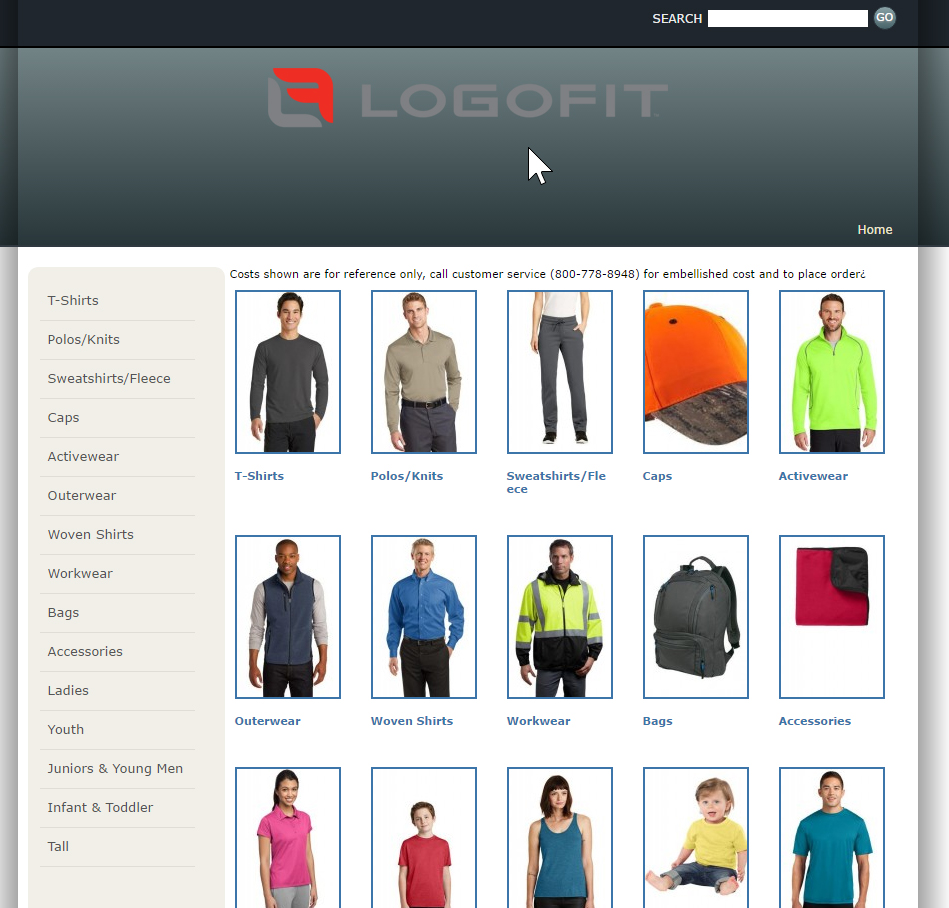This screenshot has width=949, height=908.
Task: Click the Woven Shirts sidebar entry
Action: [90, 534]
